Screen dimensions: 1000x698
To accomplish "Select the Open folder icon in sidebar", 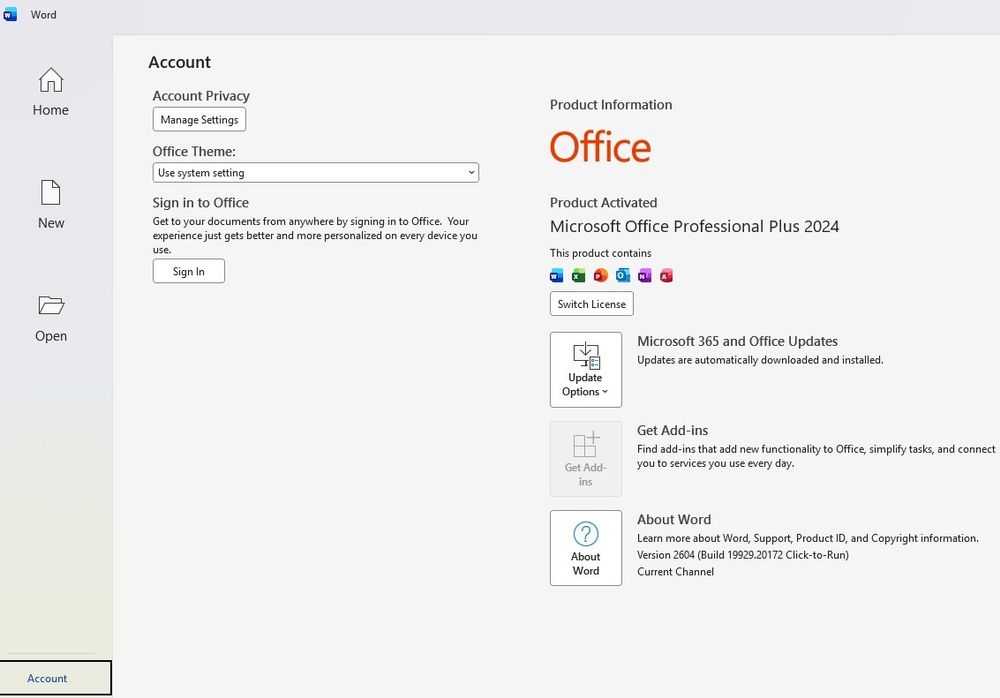I will click(51, 306).
